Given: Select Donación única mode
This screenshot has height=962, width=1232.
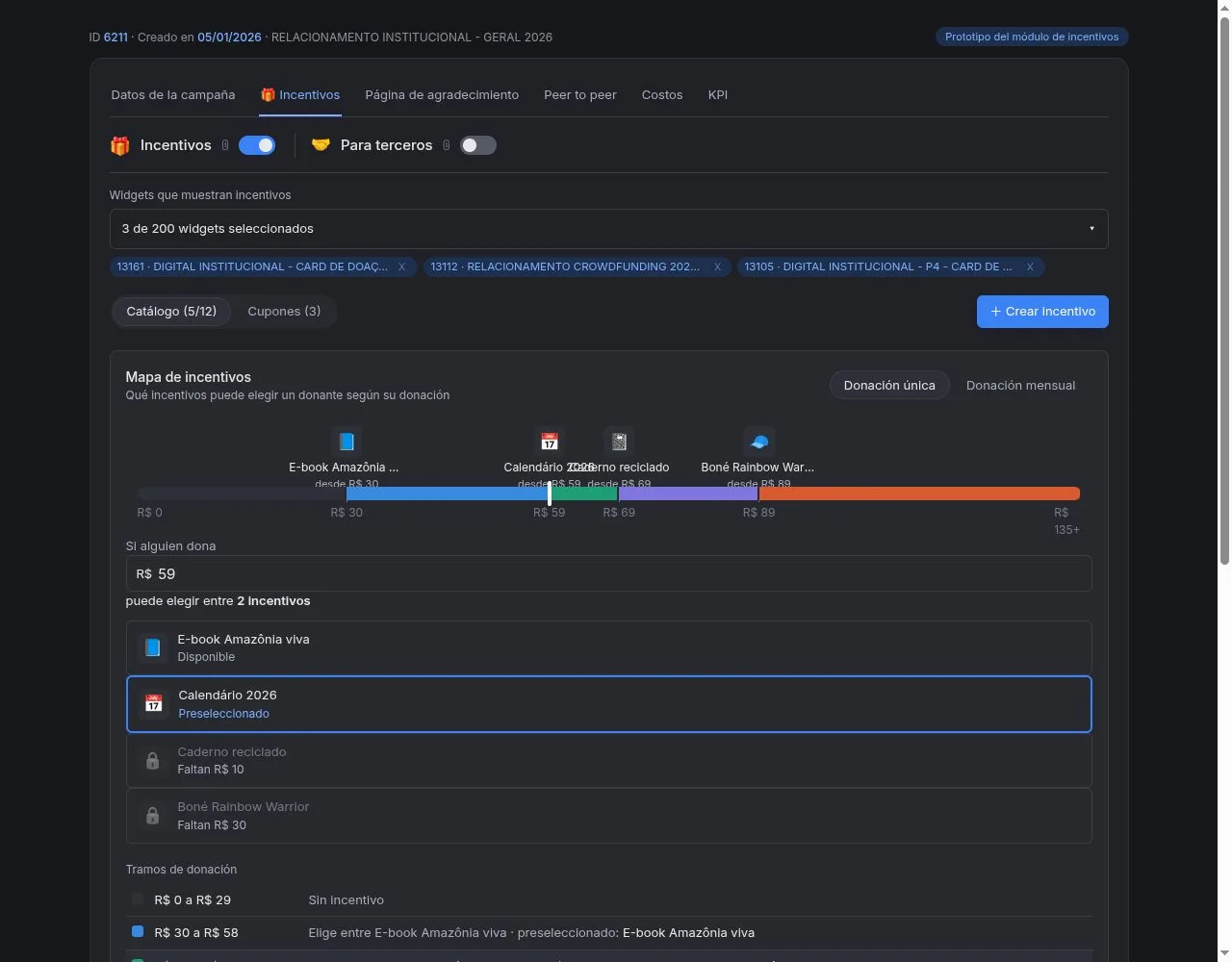Looking at the screenshot, I should pyautogui.click(x=889, y=385).
